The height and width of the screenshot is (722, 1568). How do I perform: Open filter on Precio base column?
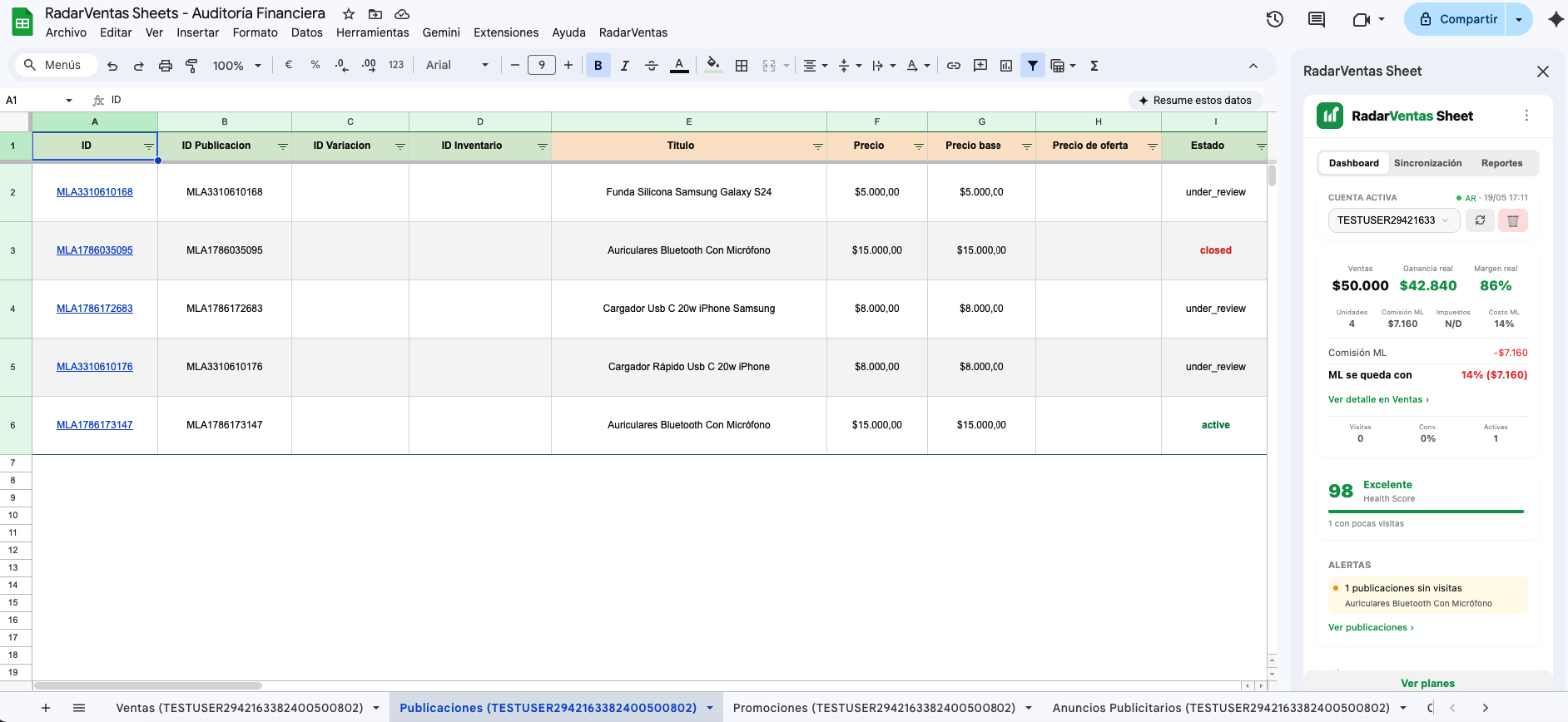pos(1026,146)
